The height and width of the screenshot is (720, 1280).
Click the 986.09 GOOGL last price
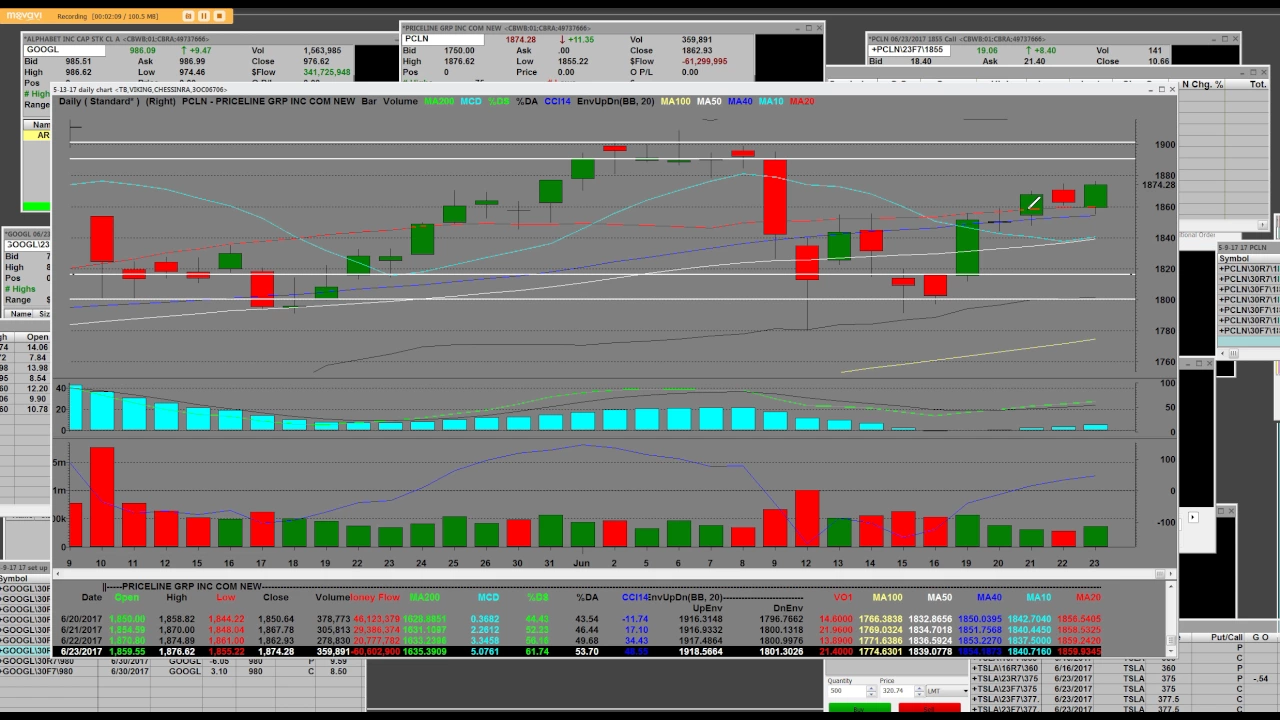pyautogui.click(x=142, y=50)
